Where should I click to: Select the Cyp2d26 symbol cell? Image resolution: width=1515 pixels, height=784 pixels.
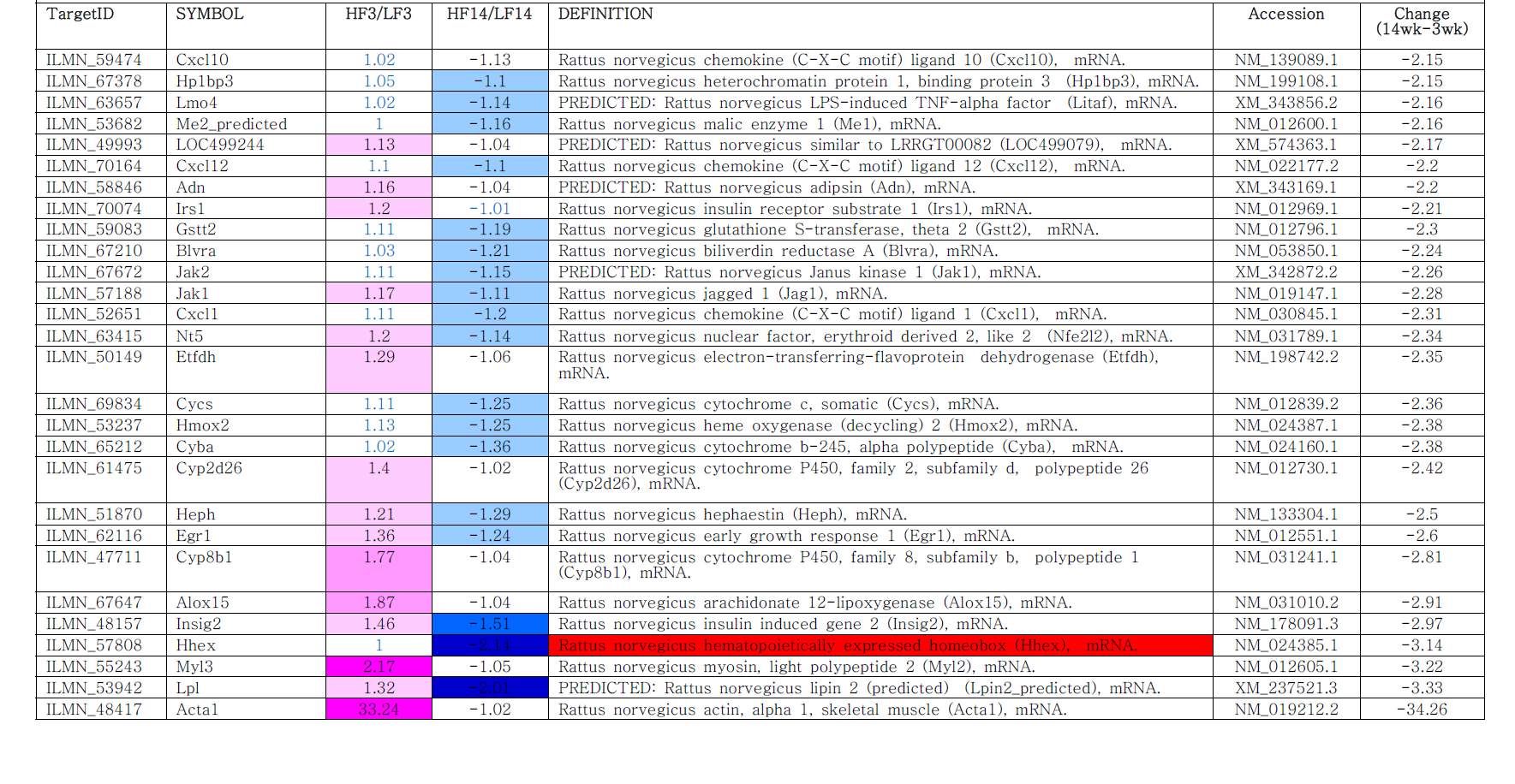click(246, 480)
